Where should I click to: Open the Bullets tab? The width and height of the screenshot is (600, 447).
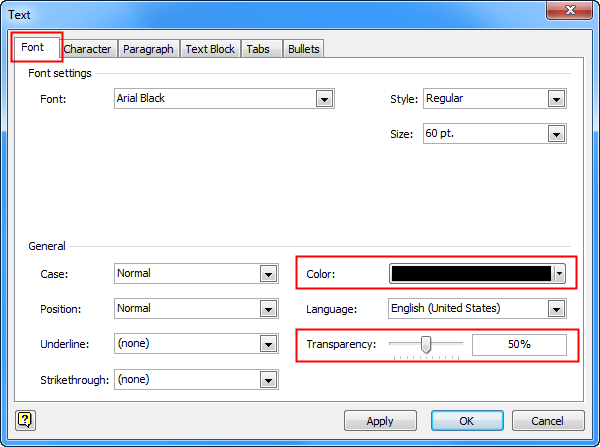pyautogui.click(x=303, y=49)
